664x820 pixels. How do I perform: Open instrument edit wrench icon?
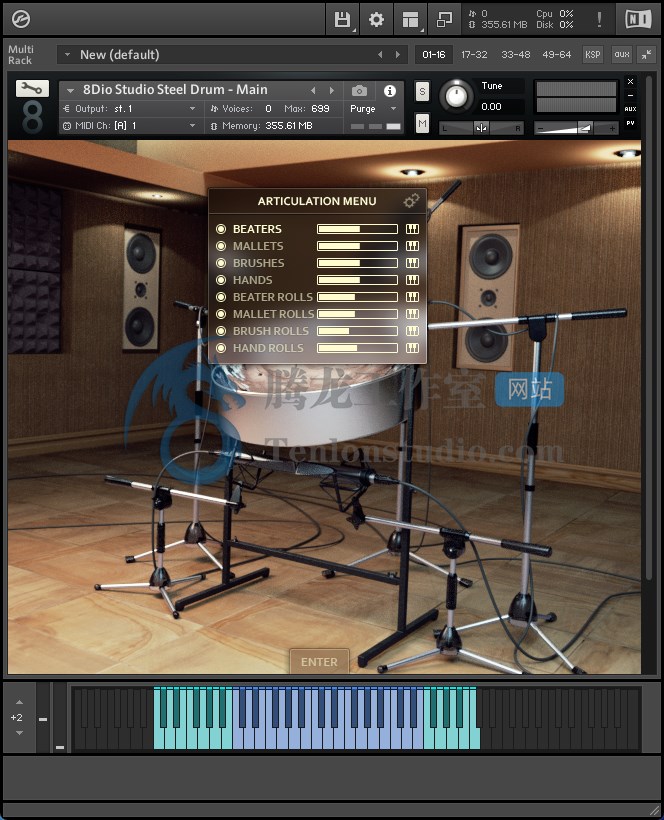click(x=32, y=88)
